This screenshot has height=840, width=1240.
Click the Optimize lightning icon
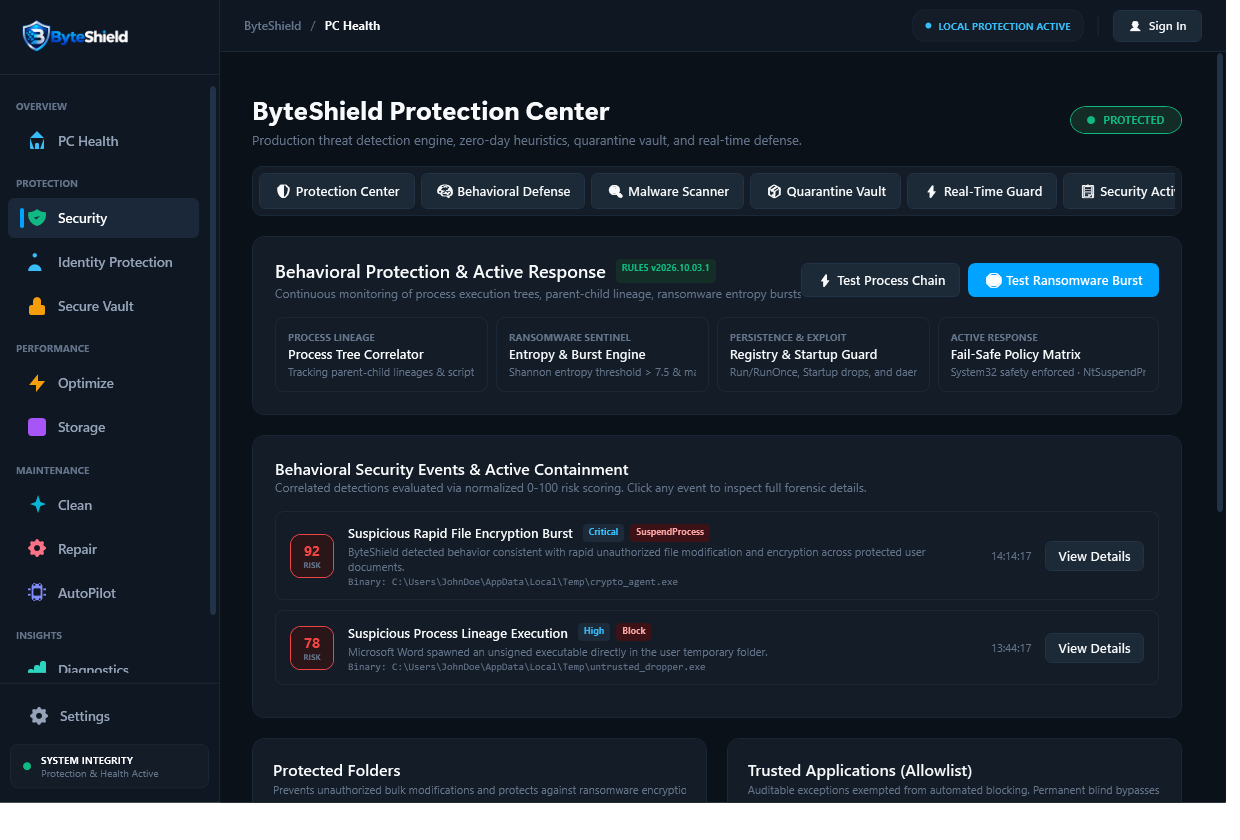(37, 383)
